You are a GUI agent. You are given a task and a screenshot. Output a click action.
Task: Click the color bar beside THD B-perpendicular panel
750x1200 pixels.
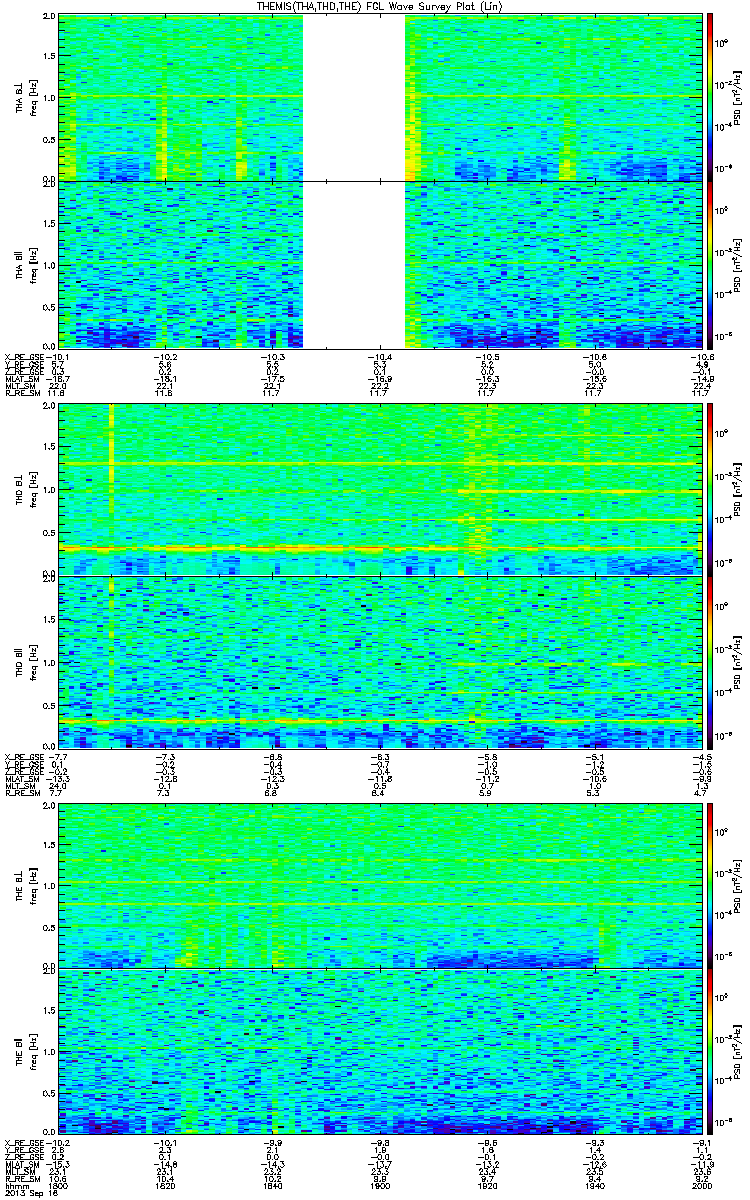tap(710, 489)
